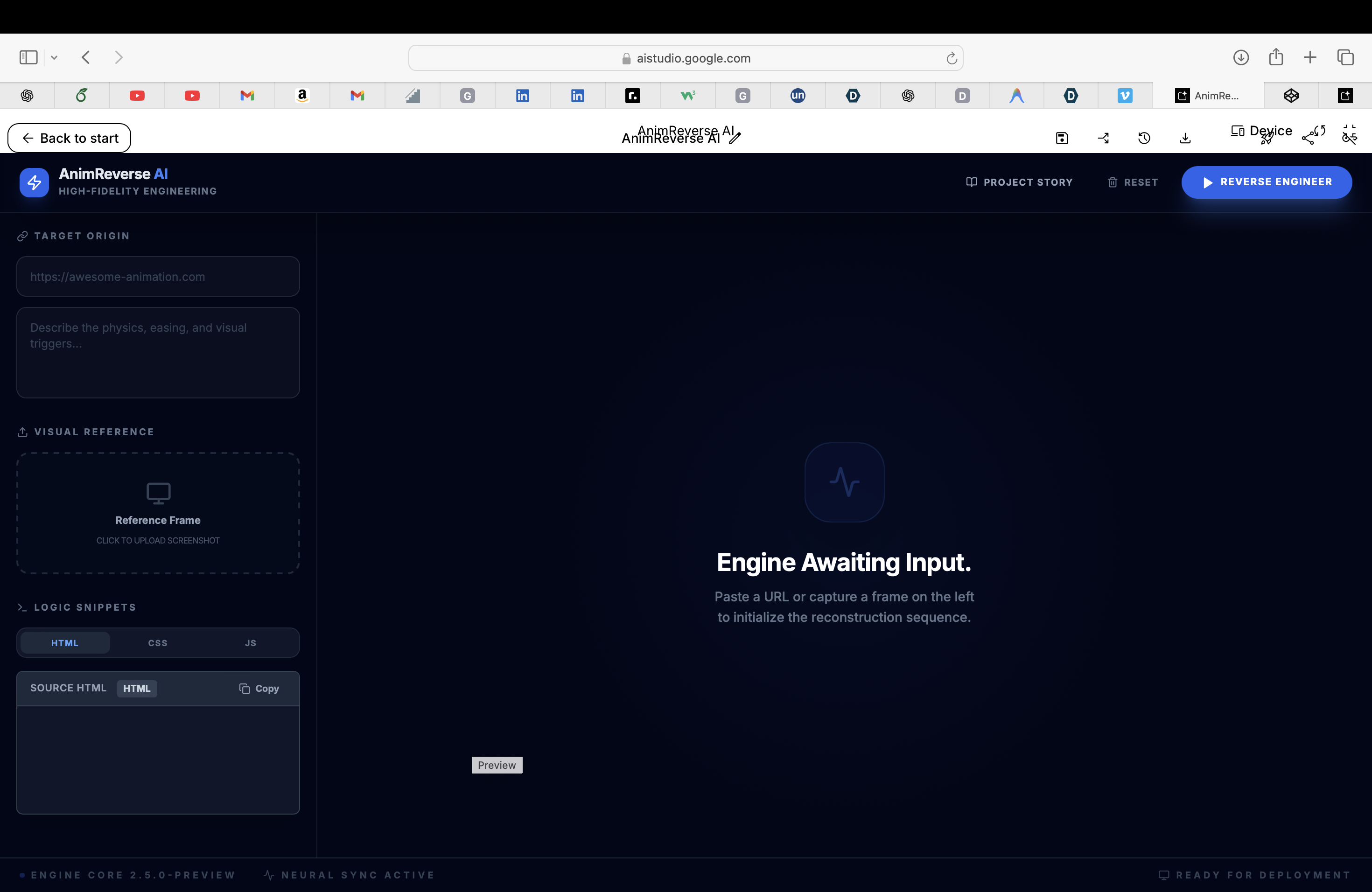Click the version history clock icon
This screenshot has width=1372, height=892.
point(1144,138)
